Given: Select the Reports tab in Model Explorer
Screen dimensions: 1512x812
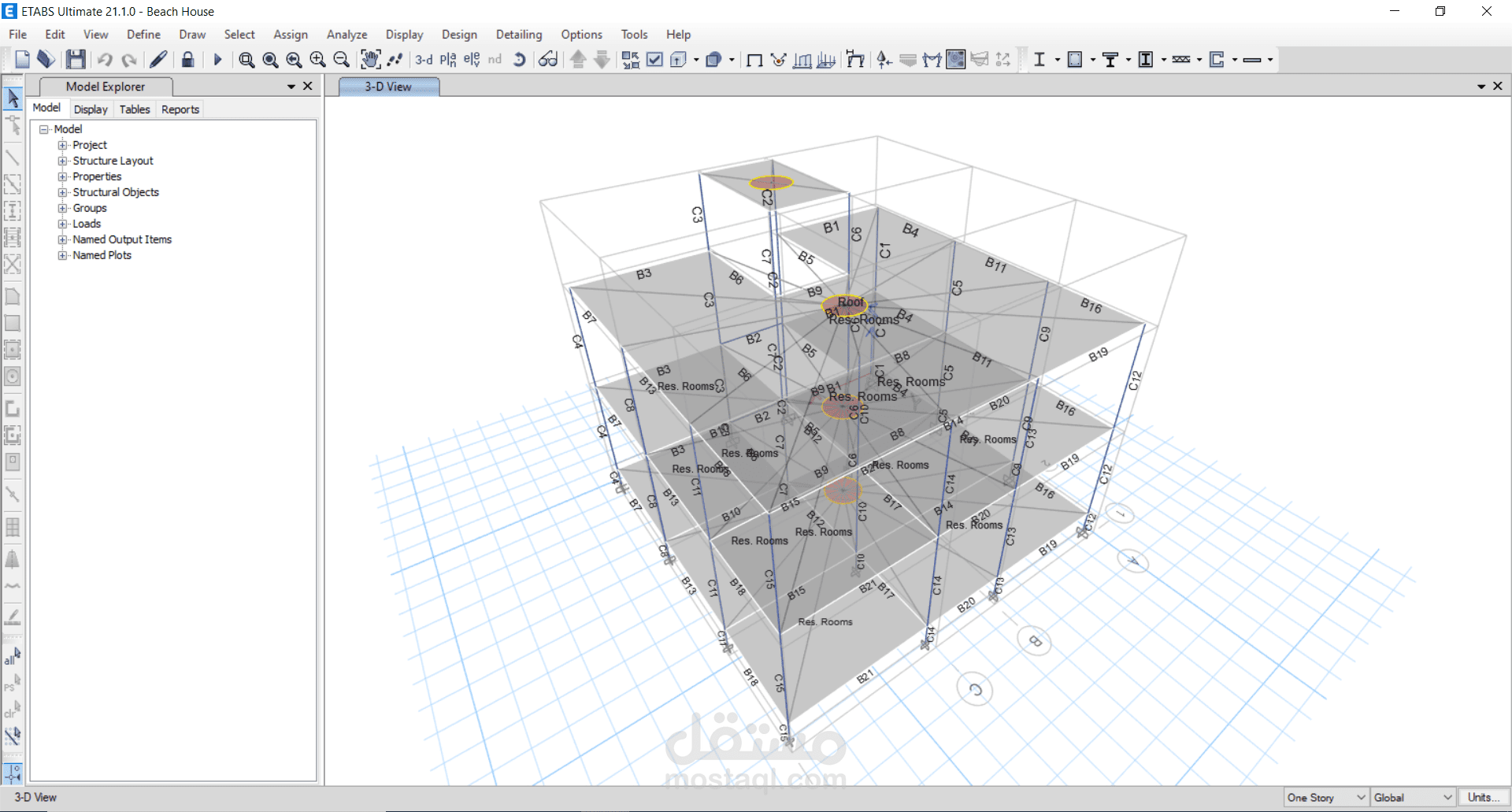Looking at the screenshot, I should click(x=180, y=109).
